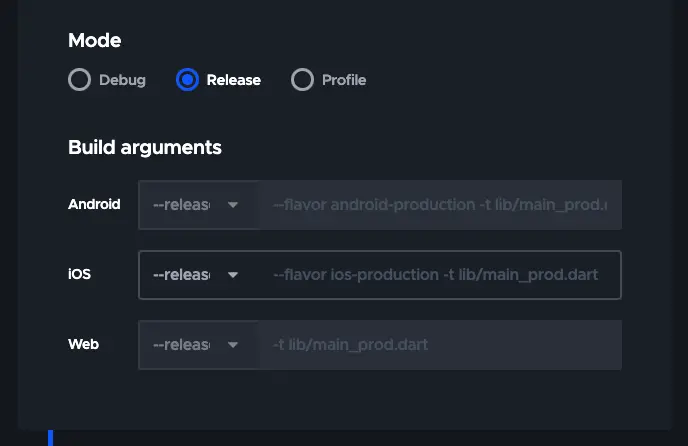Click the Release label text
The height and width of the screenshot is (446, 688).
point(233,80)
